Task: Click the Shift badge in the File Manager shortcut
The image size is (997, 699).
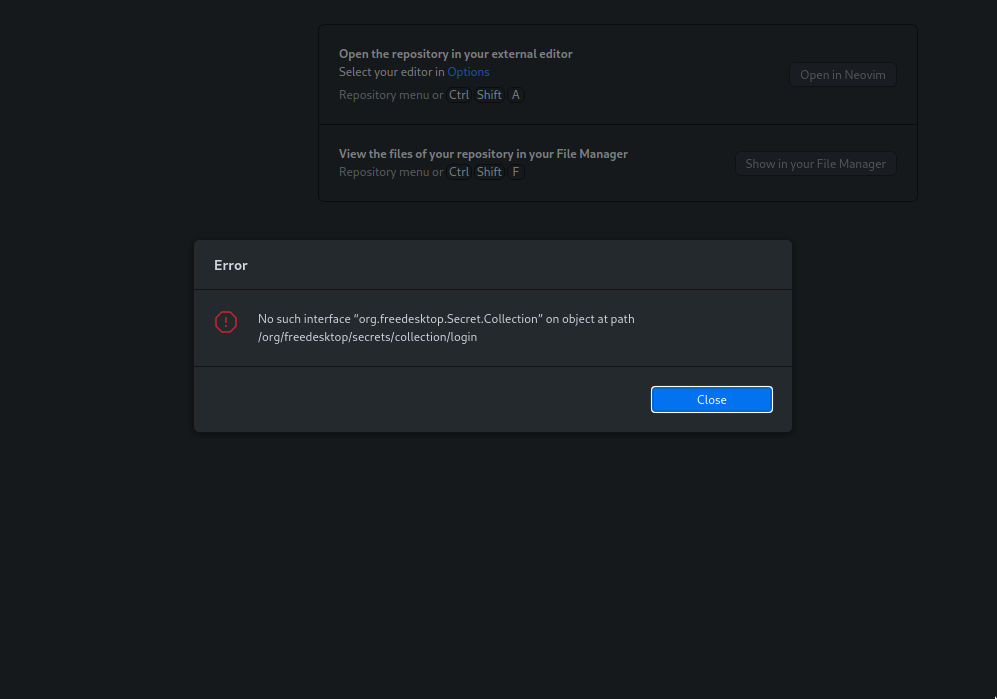Action: click(x=489, y=171)
